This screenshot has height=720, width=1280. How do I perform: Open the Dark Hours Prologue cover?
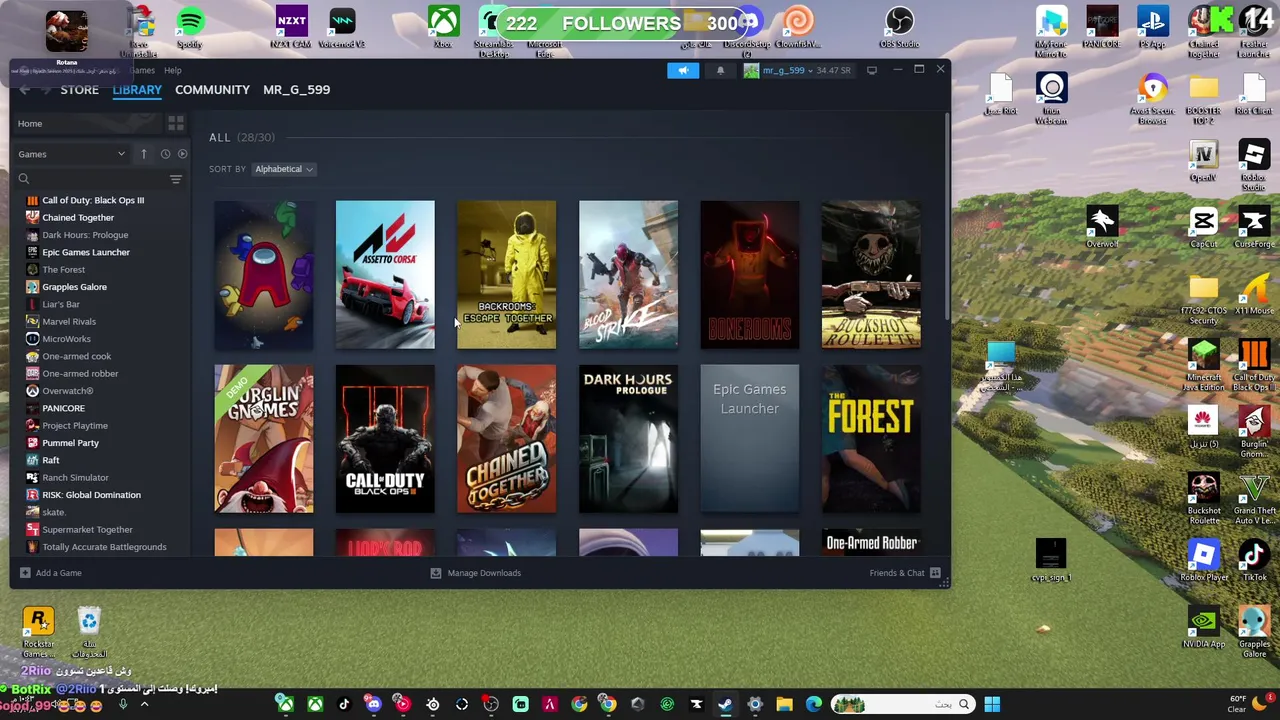(x=628, y=439)
